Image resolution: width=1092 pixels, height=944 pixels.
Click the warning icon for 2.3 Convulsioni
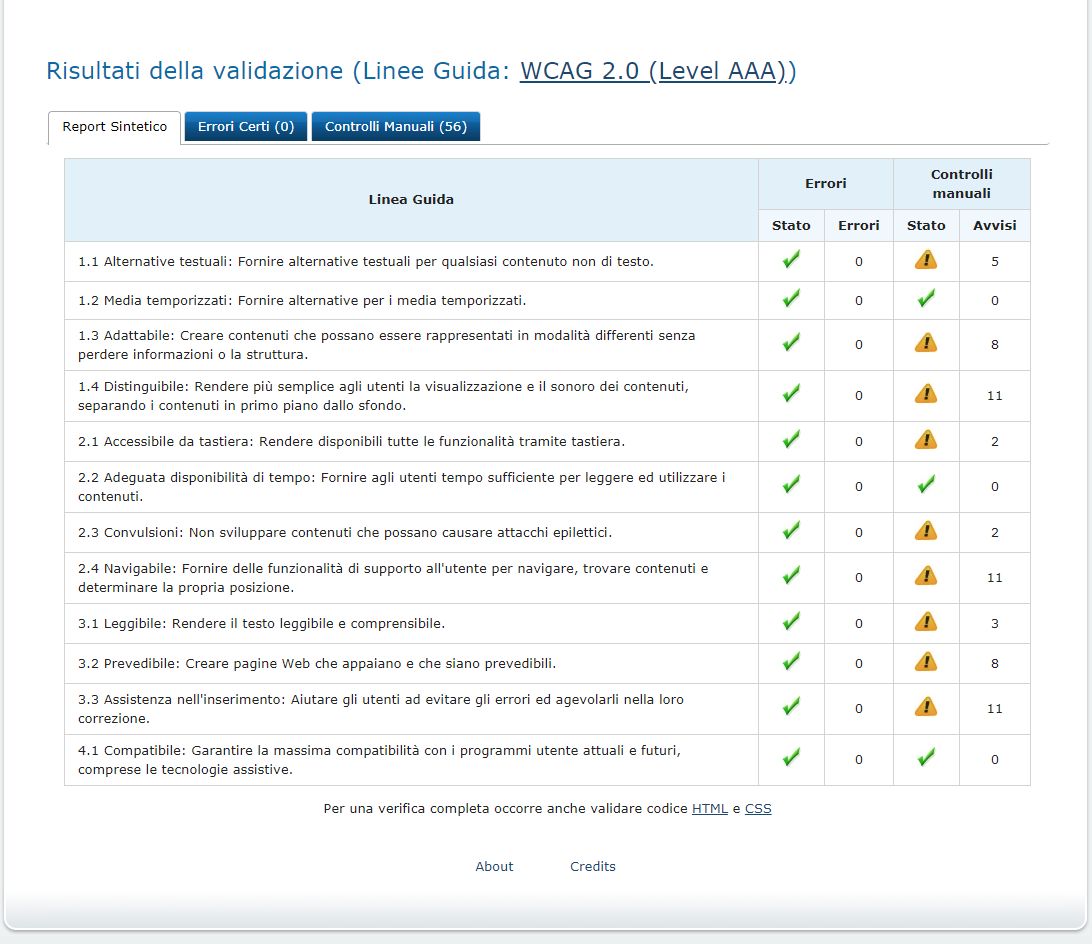[x=926, y=531]
